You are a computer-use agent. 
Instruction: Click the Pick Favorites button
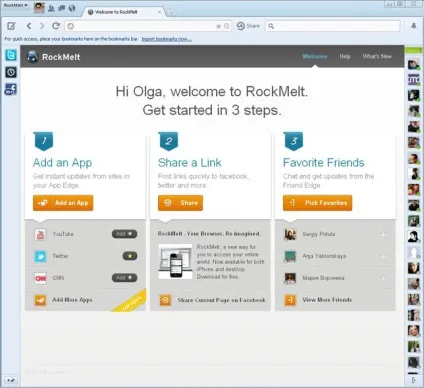[x=317, y=203]
